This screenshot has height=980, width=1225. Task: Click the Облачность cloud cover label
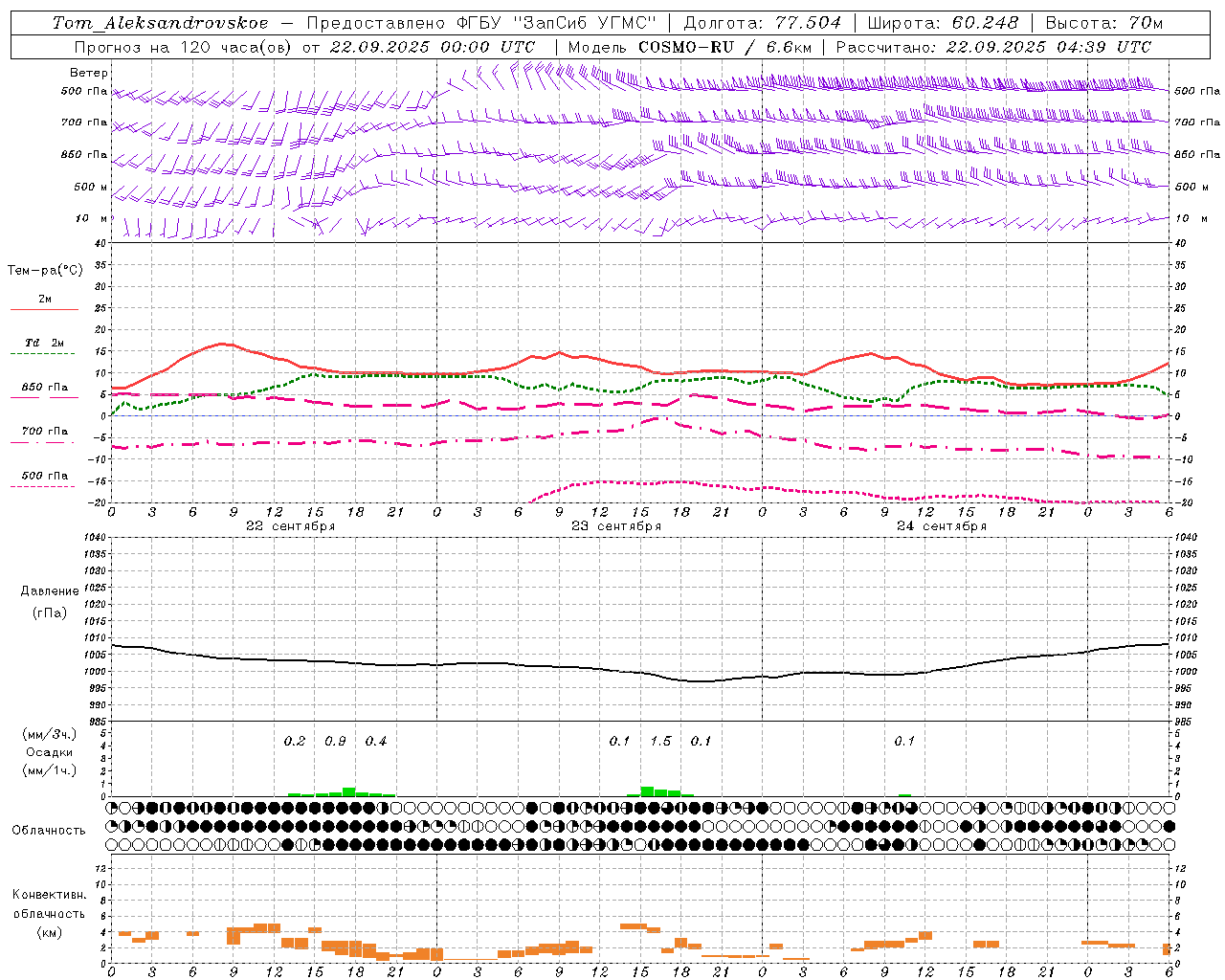click(49, 831)
